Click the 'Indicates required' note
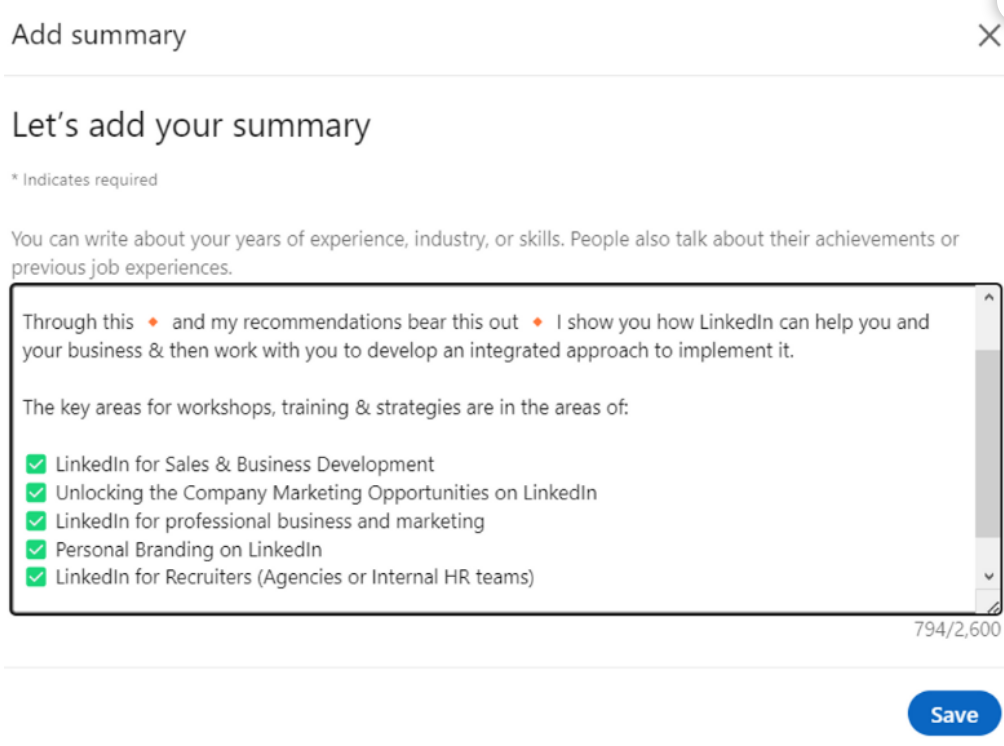The height and width of the screenshot is (746, 1004). coord(85,180)
